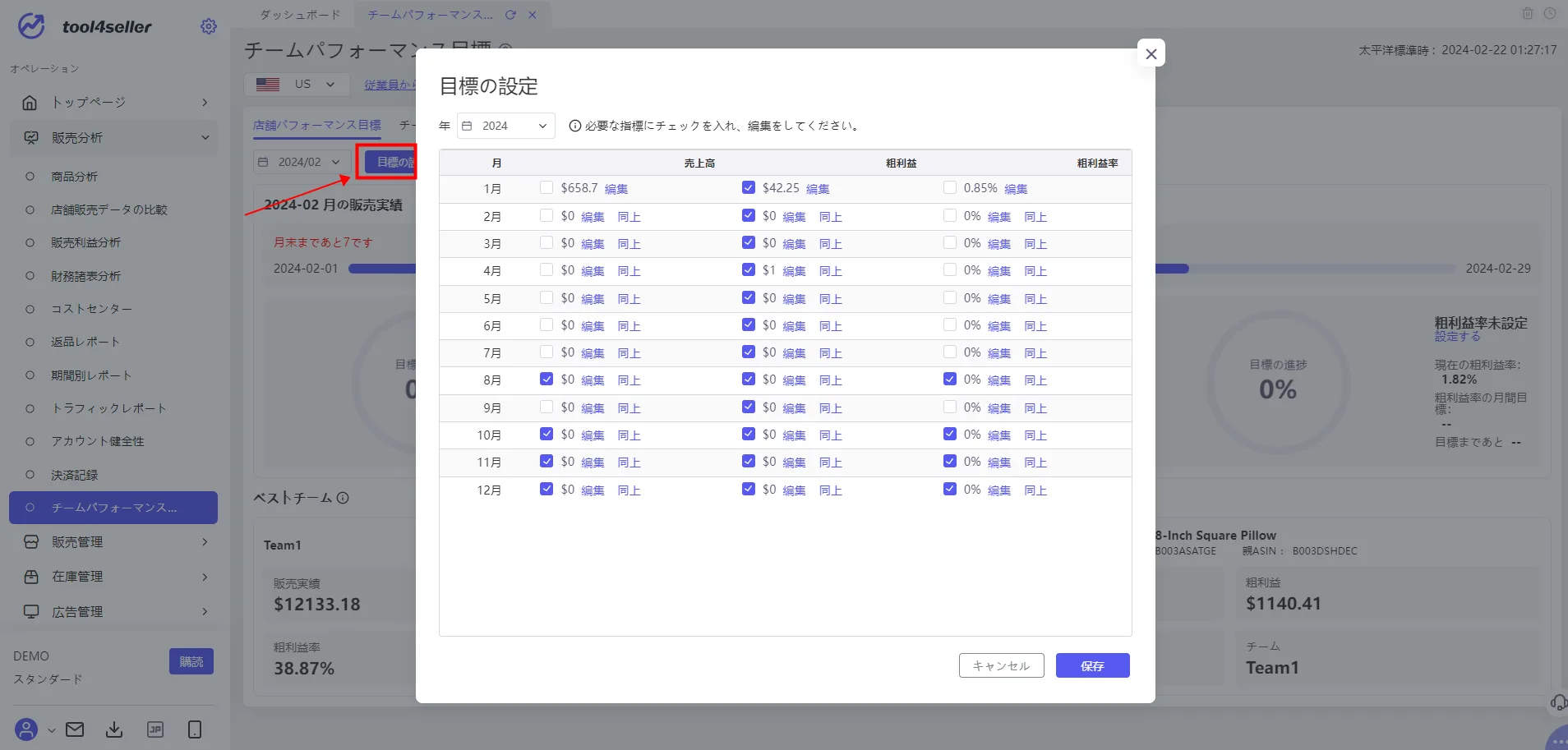Click the mobile device icon
This screenshot has width=1568, height=750.
(x=195, y=729)
